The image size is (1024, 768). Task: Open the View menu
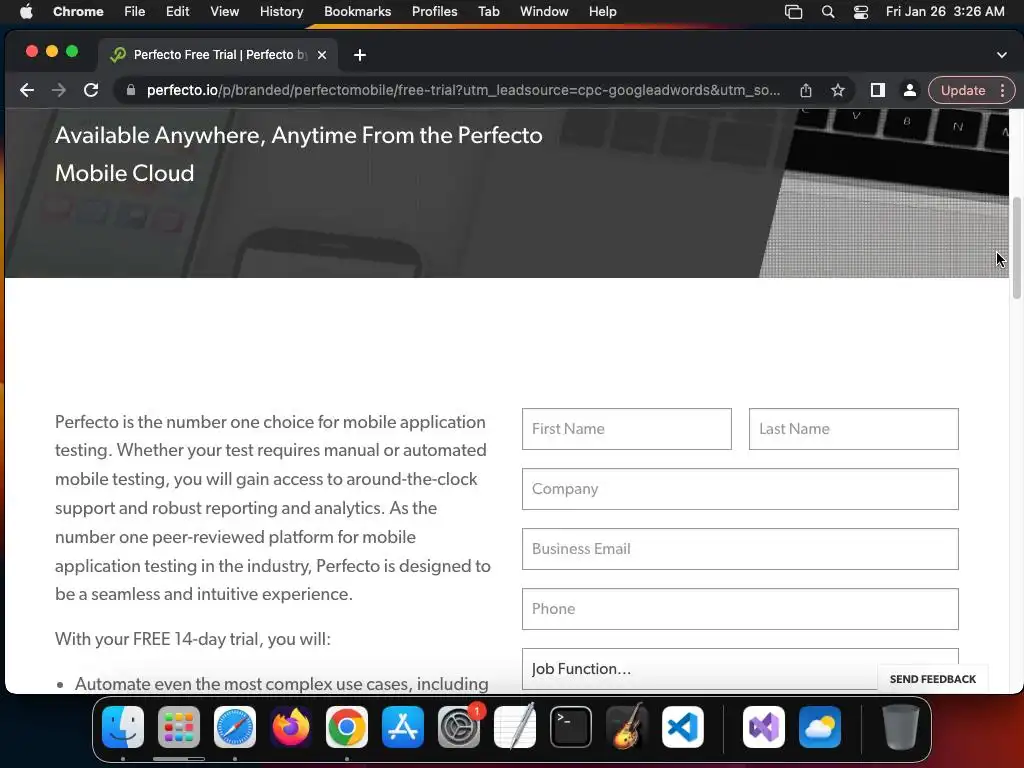pos(224,11)
